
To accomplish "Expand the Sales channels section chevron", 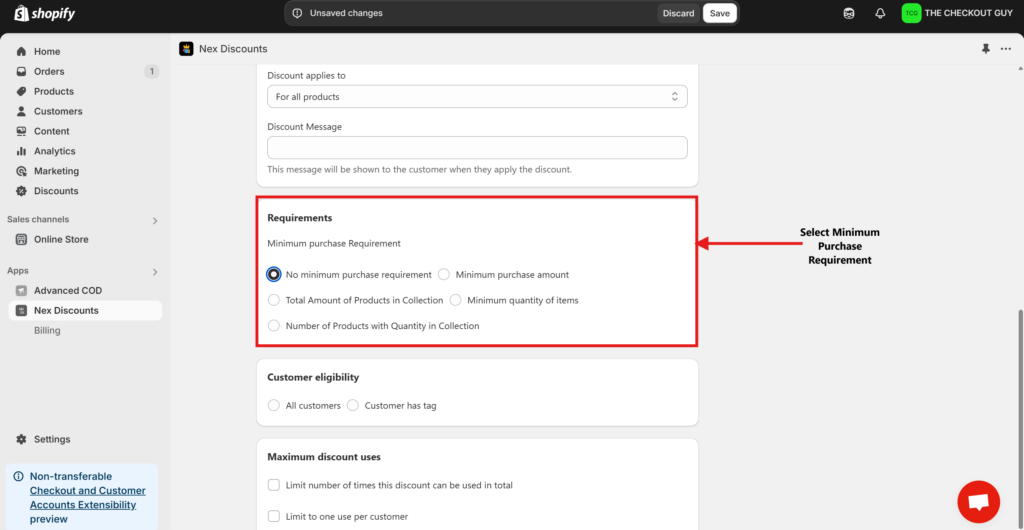I will [x=155, y=220].
